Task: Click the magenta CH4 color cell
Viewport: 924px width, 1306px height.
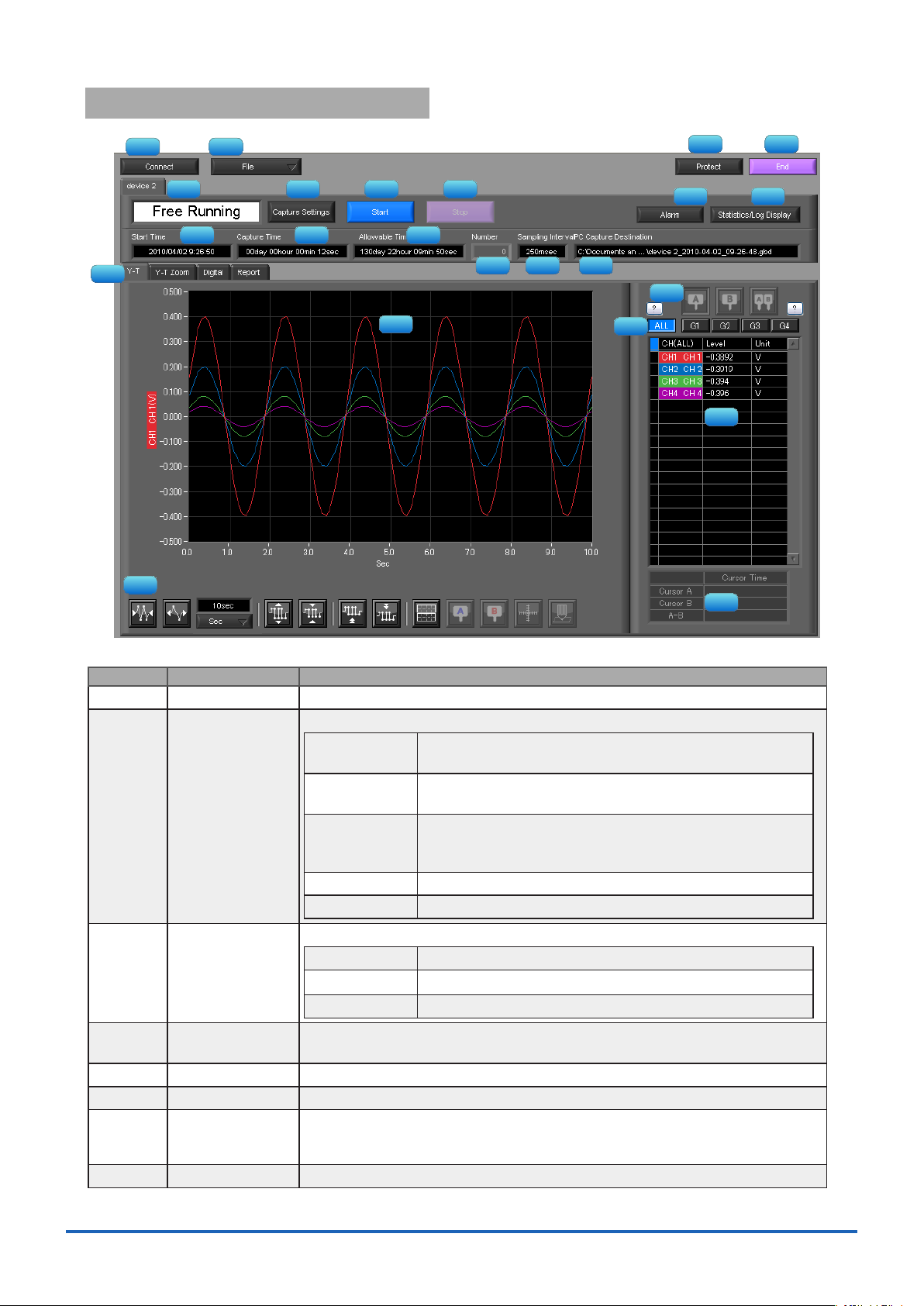Action: coord(681,393)
